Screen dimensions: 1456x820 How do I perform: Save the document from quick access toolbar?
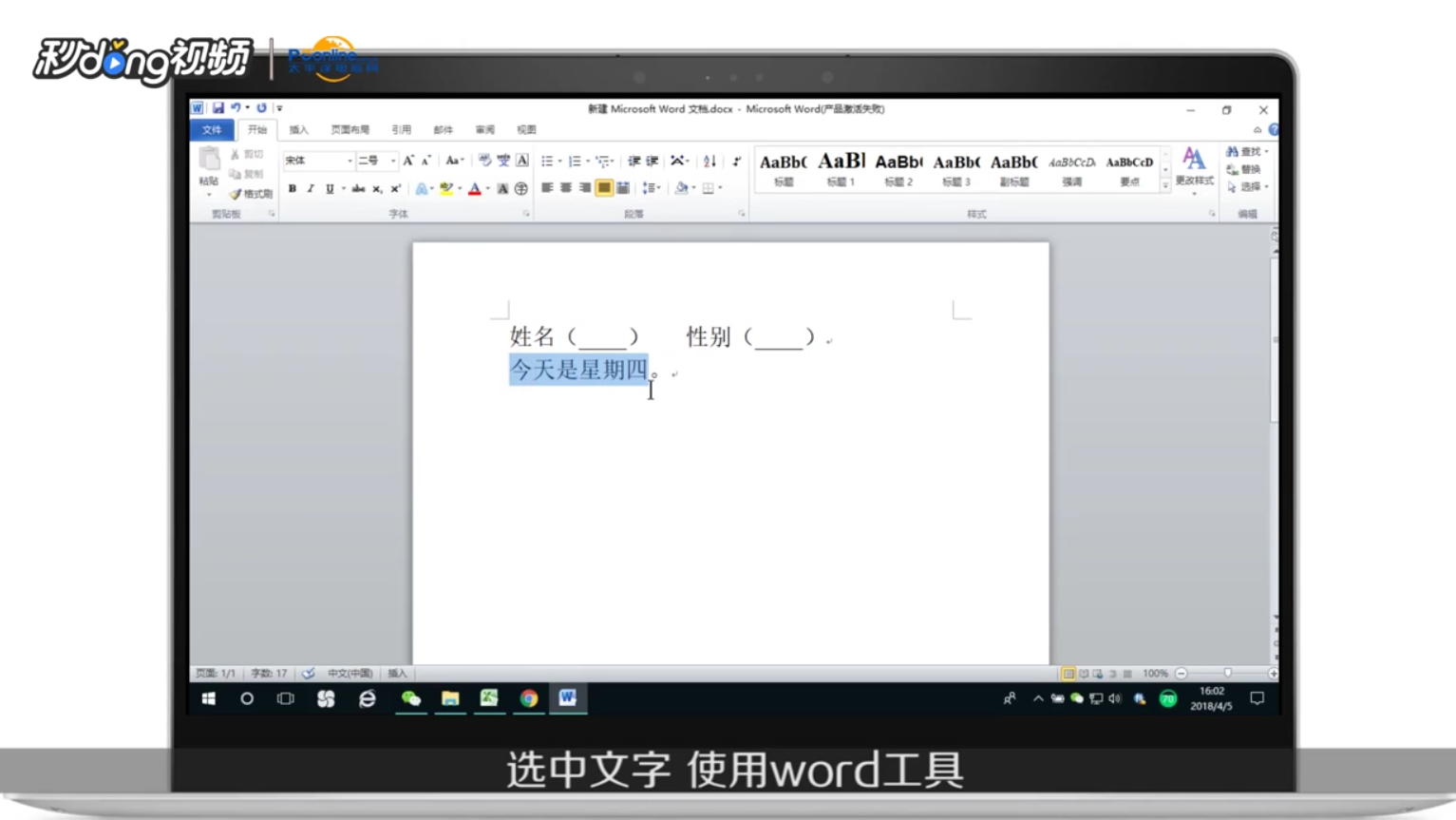point(218,108)
